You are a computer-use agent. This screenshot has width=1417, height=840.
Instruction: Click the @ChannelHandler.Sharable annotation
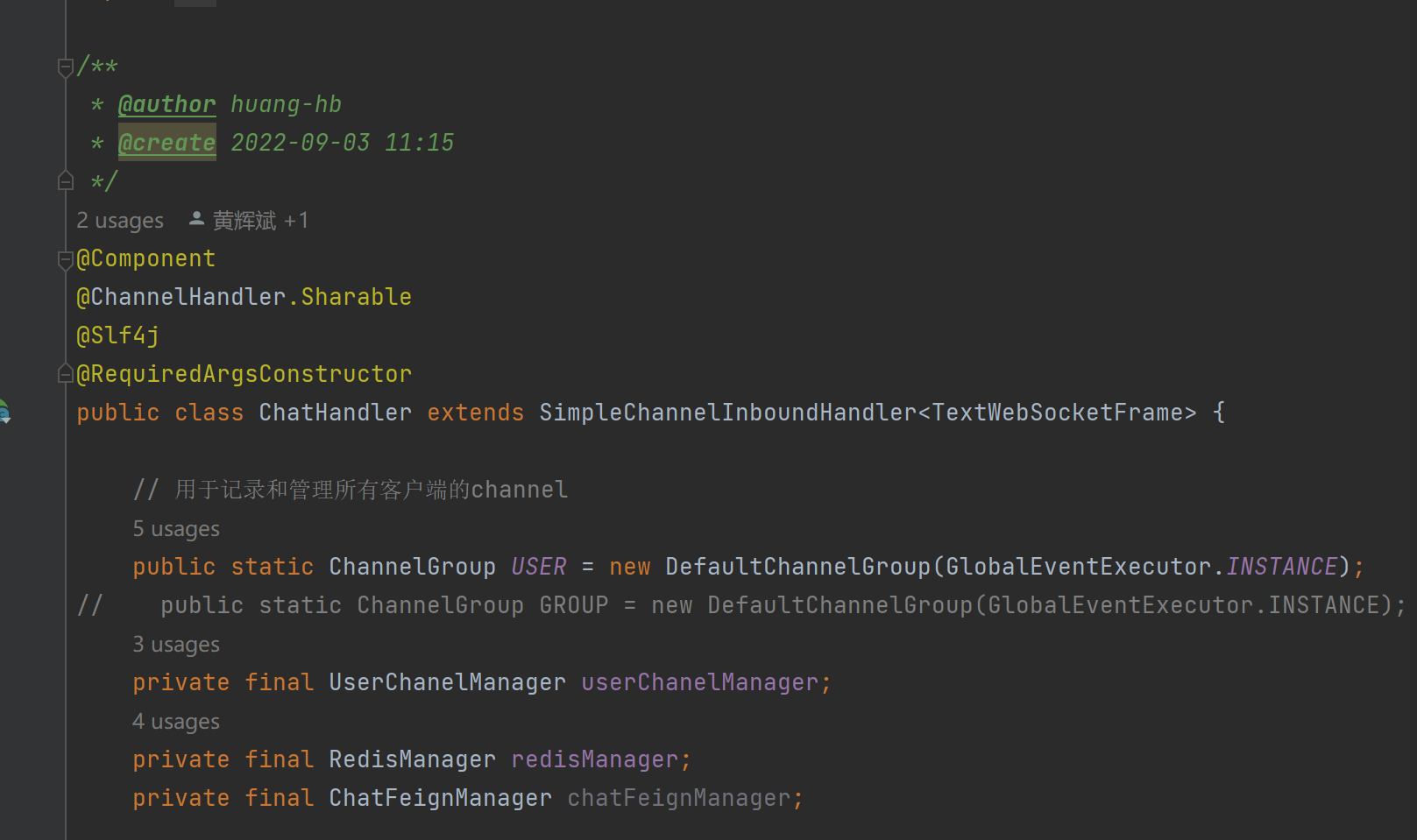(x=244, y=297)
